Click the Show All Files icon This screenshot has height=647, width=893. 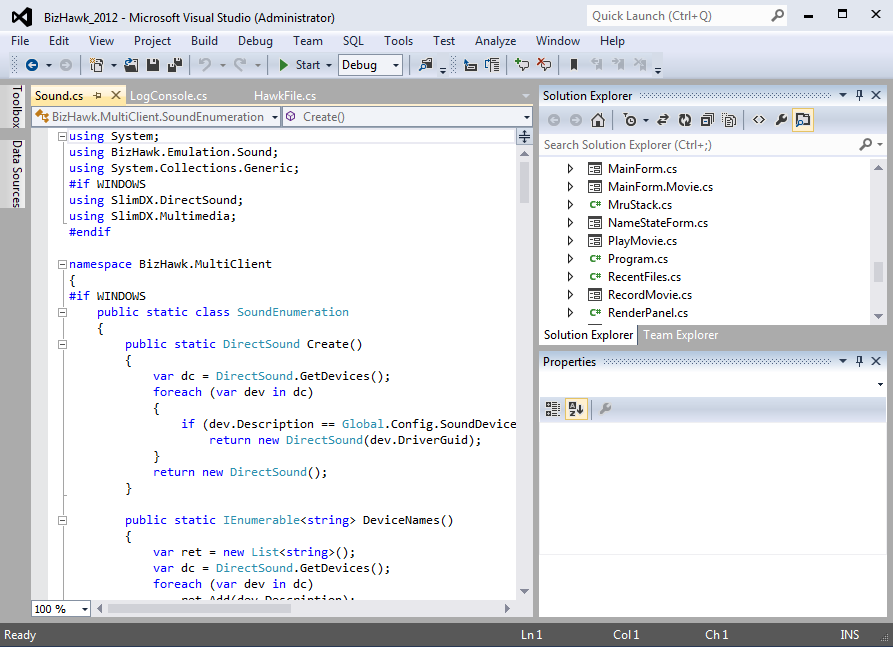click(x=729, y=120)
